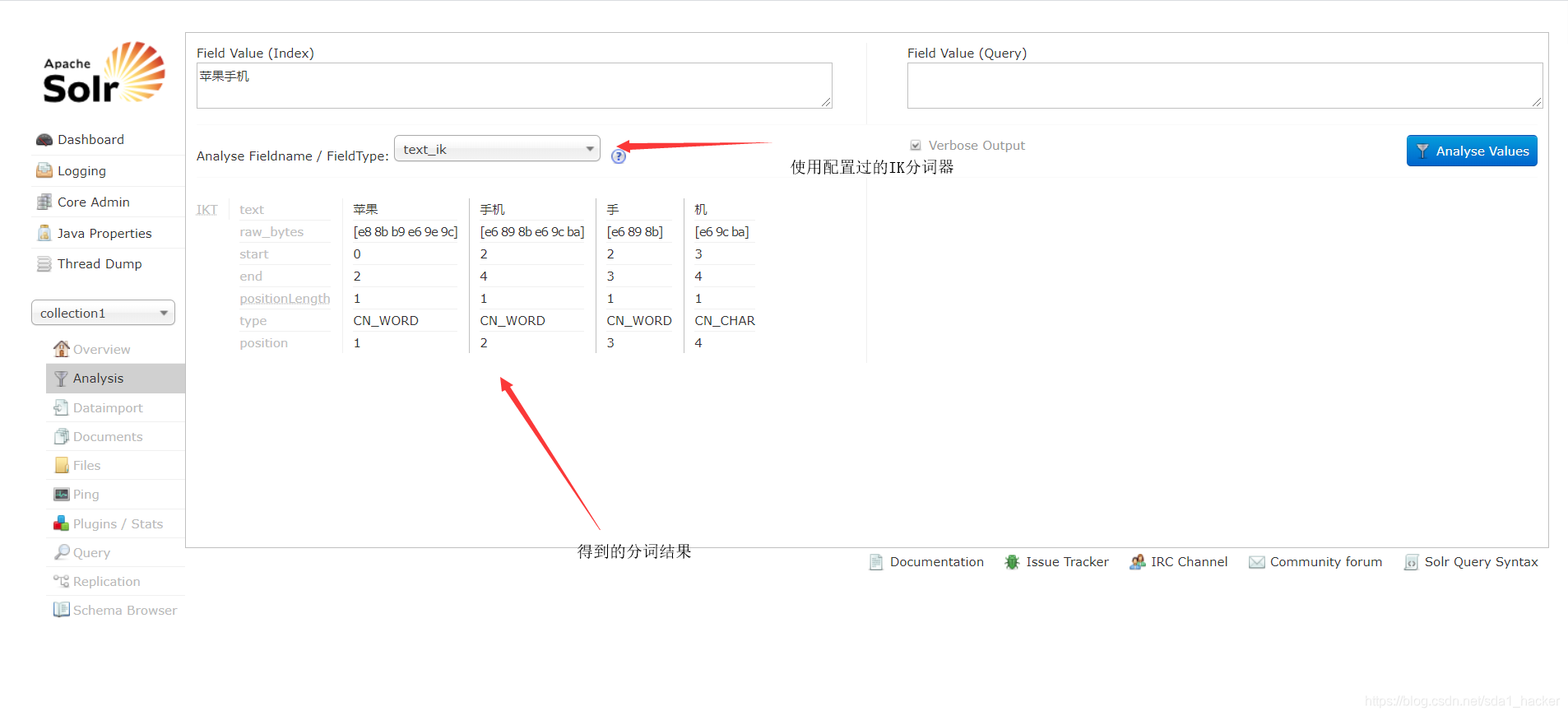1568x716 pixels.
Task: Click the Ping monitor icon
Action: coord(62,494)
